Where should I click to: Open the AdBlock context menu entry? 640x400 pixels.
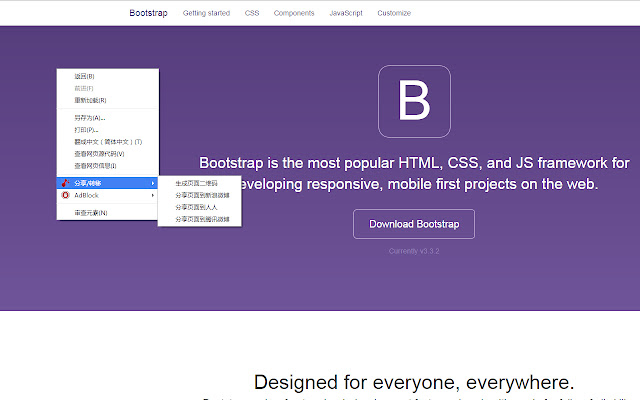[108, 195]
